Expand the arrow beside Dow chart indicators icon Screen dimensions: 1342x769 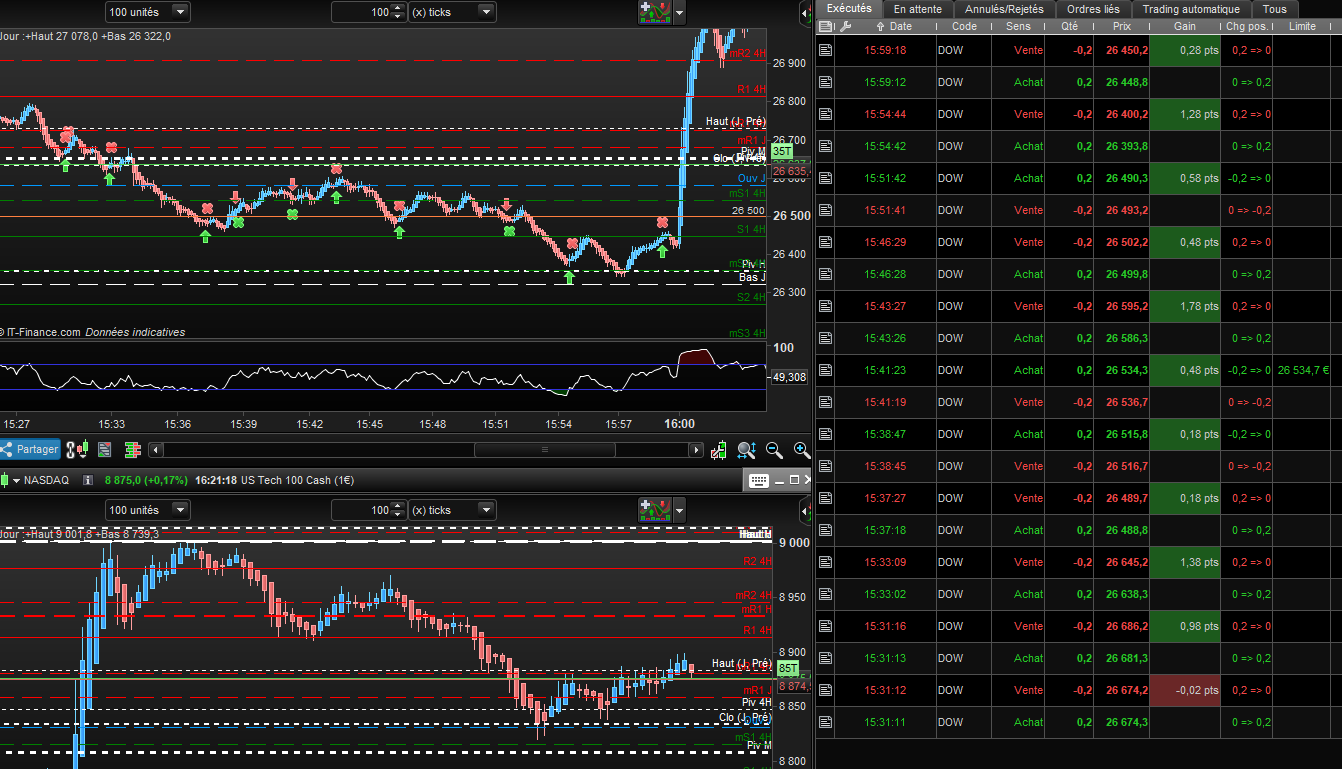click(x=681, y=13)
